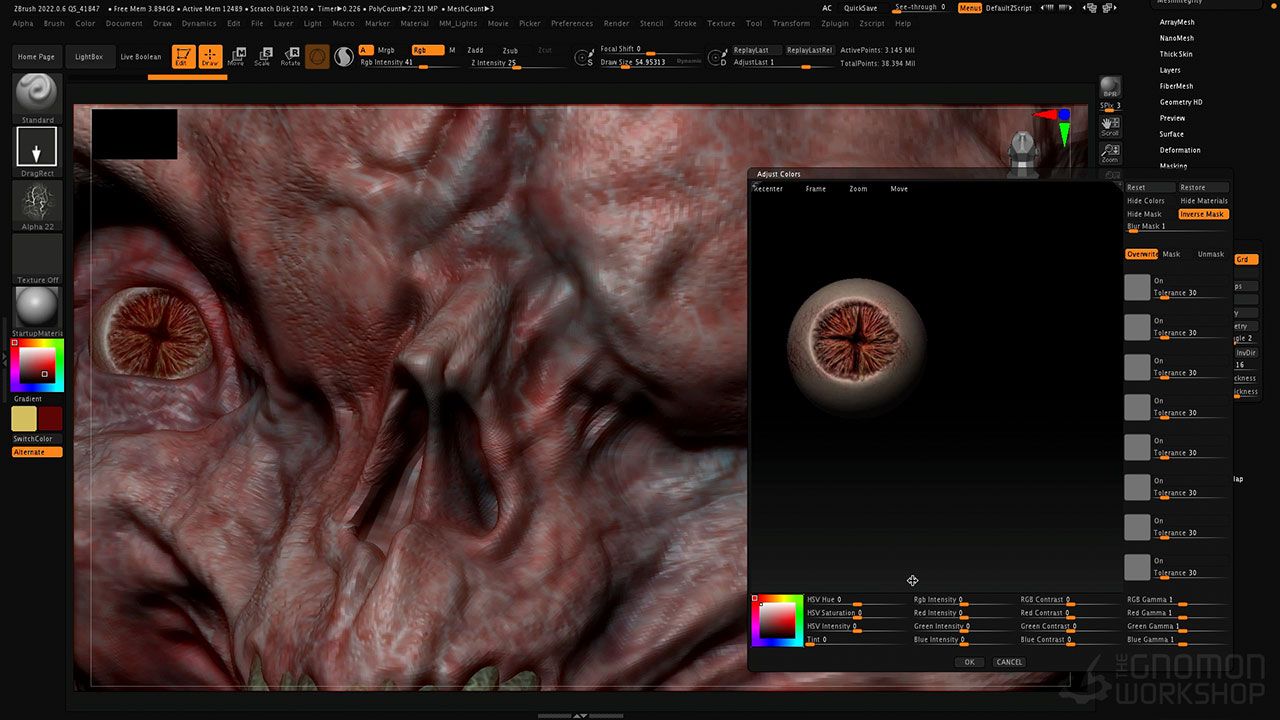Select the Alpha 22 thumbnail
1280x720 pixels.
[x=38, y=203]
